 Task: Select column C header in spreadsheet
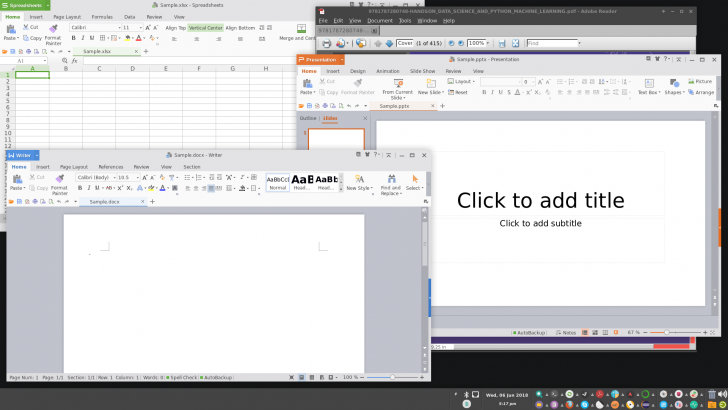[99, 68]
